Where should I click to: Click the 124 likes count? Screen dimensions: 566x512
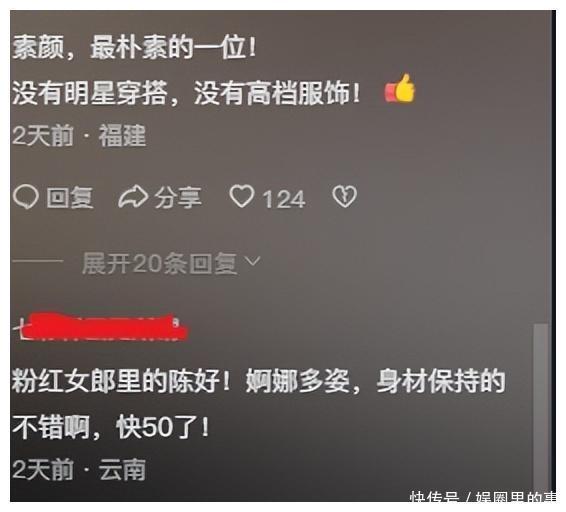(x=284, y=199)
